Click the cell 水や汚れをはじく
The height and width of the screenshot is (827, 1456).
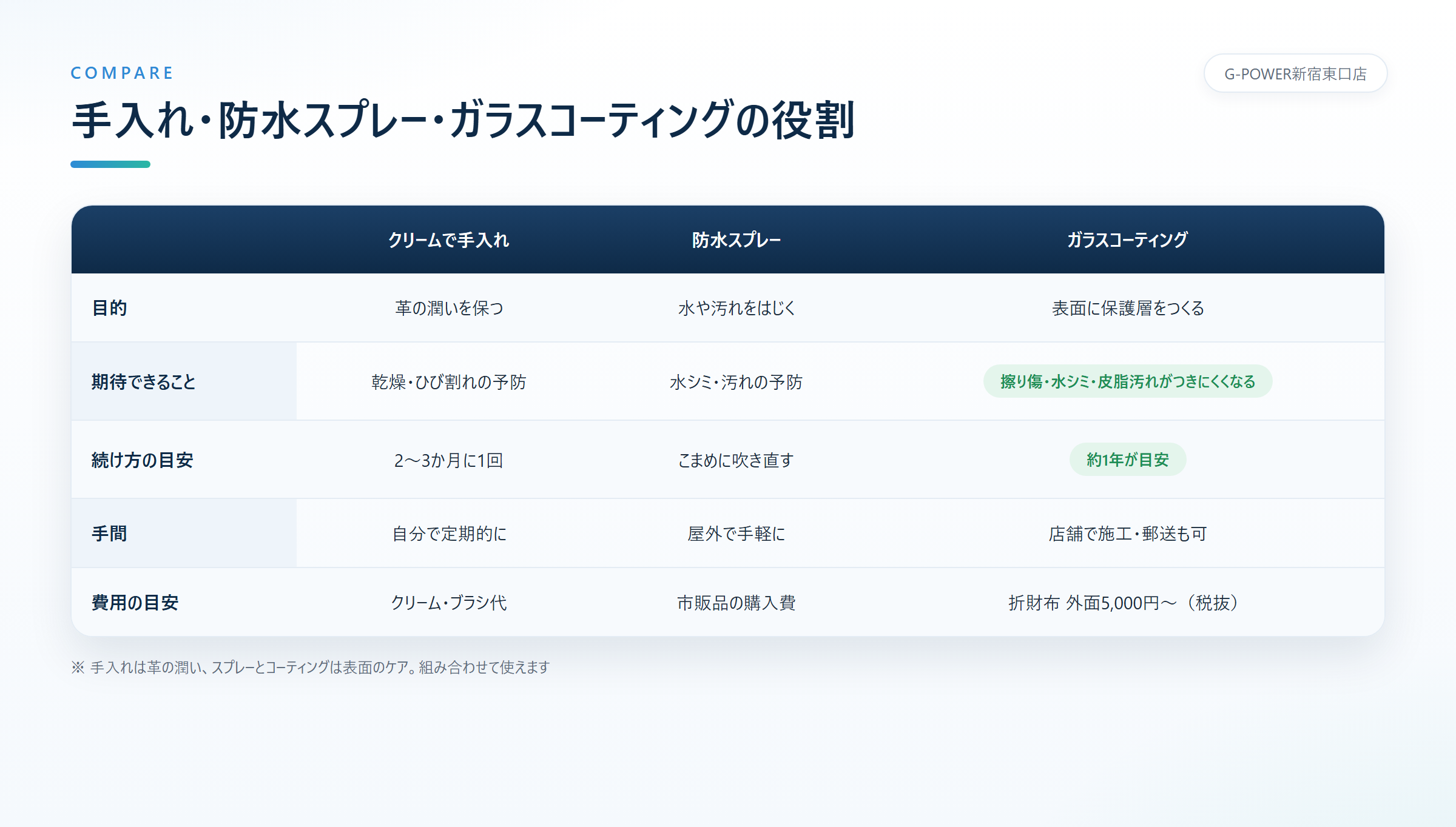736,308
